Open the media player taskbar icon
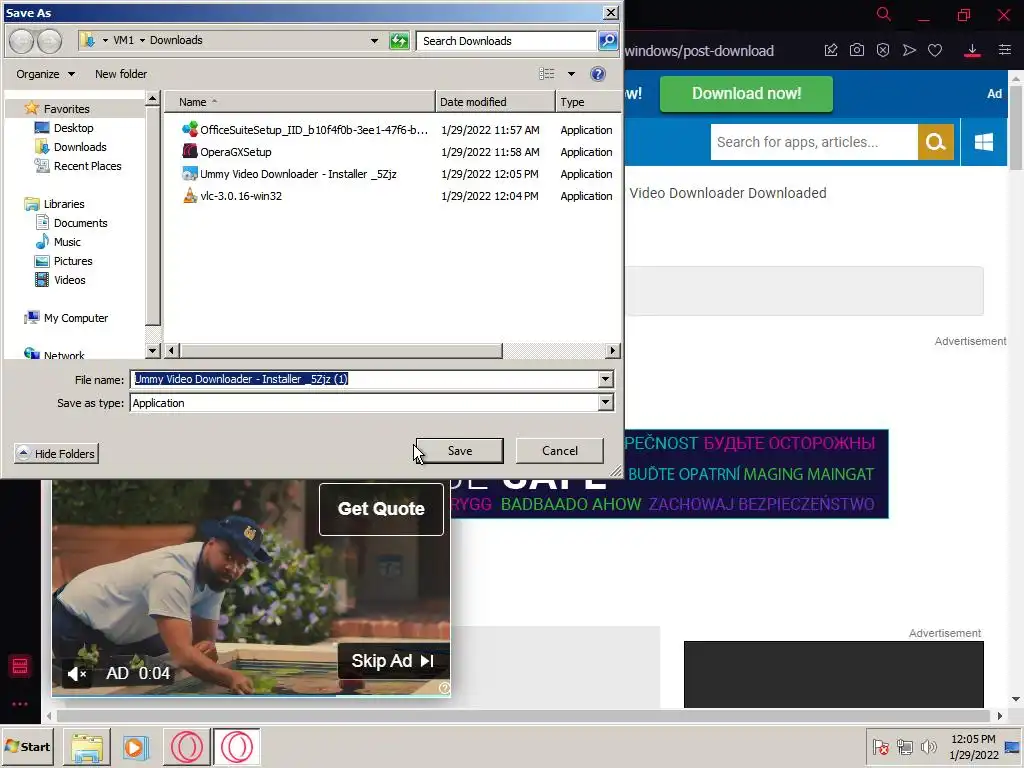The image size is (1024, 768). click(135, 748)
